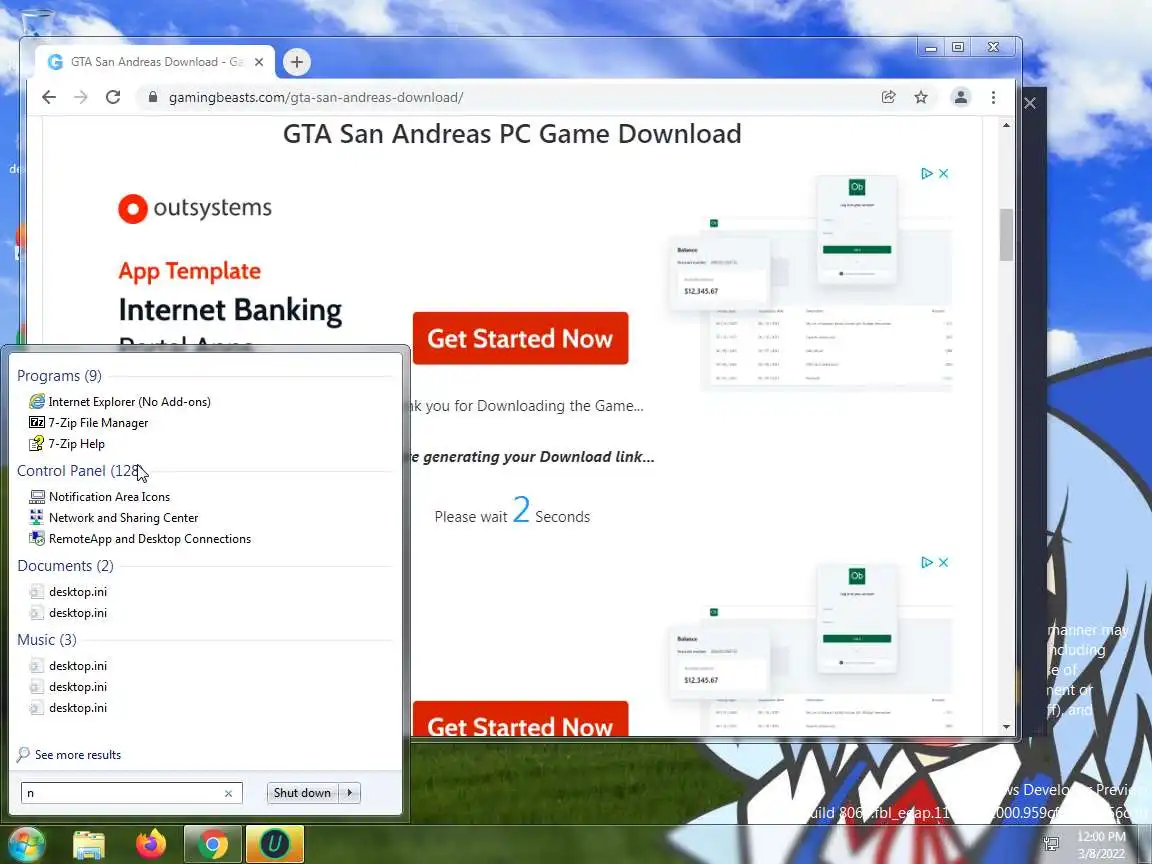Share this page via share icon
This screenshot has width=1152, height=864.
[x=888, y=97]
